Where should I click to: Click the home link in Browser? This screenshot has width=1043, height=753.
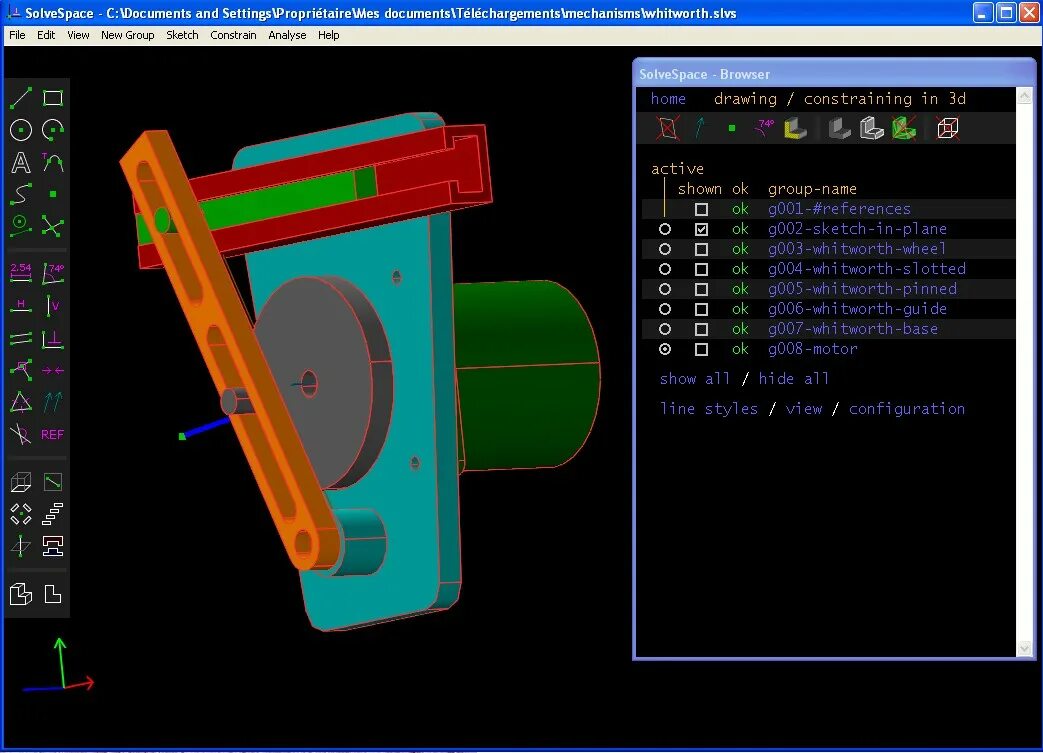(x=668, y=98)
